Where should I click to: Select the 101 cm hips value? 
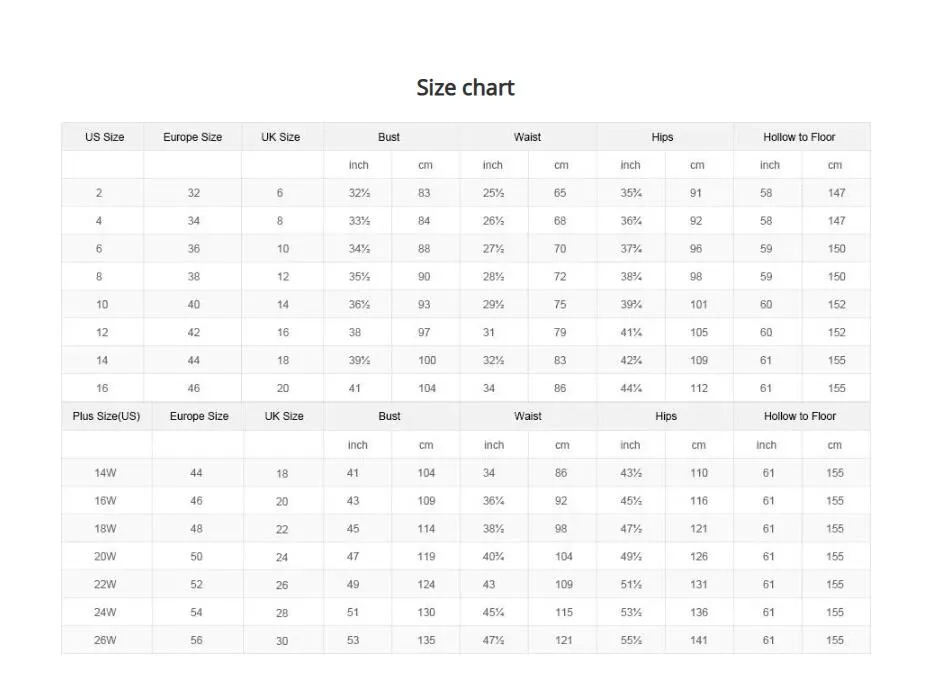pyautogui.click(x=698, y=304)
